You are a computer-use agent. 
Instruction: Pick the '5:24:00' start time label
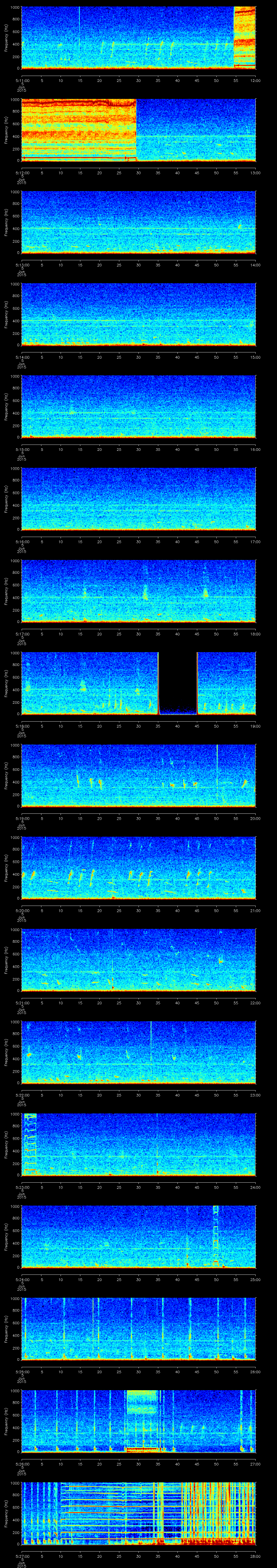tap(22, 1279)
